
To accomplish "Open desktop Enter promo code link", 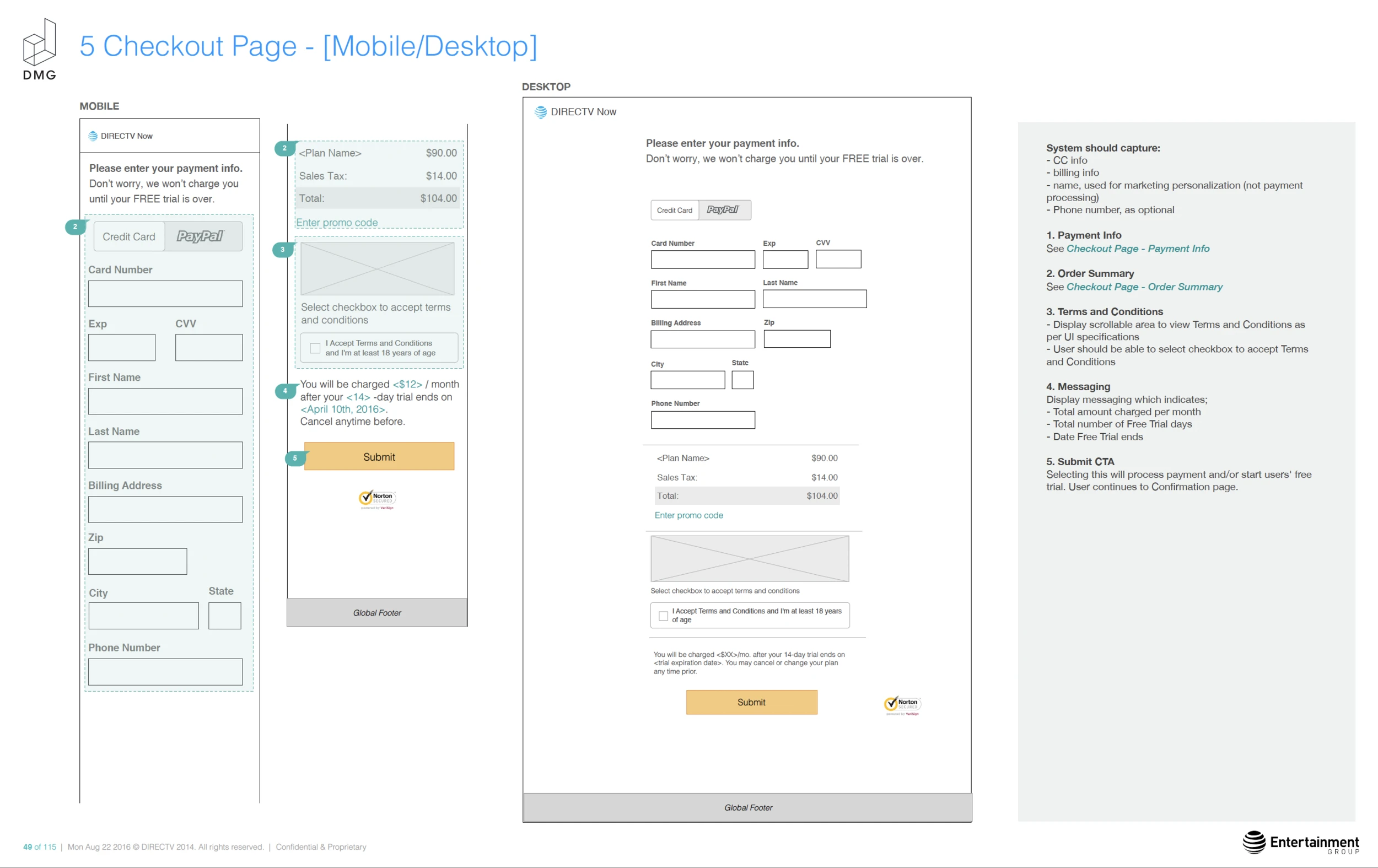I will click(689, 515).
